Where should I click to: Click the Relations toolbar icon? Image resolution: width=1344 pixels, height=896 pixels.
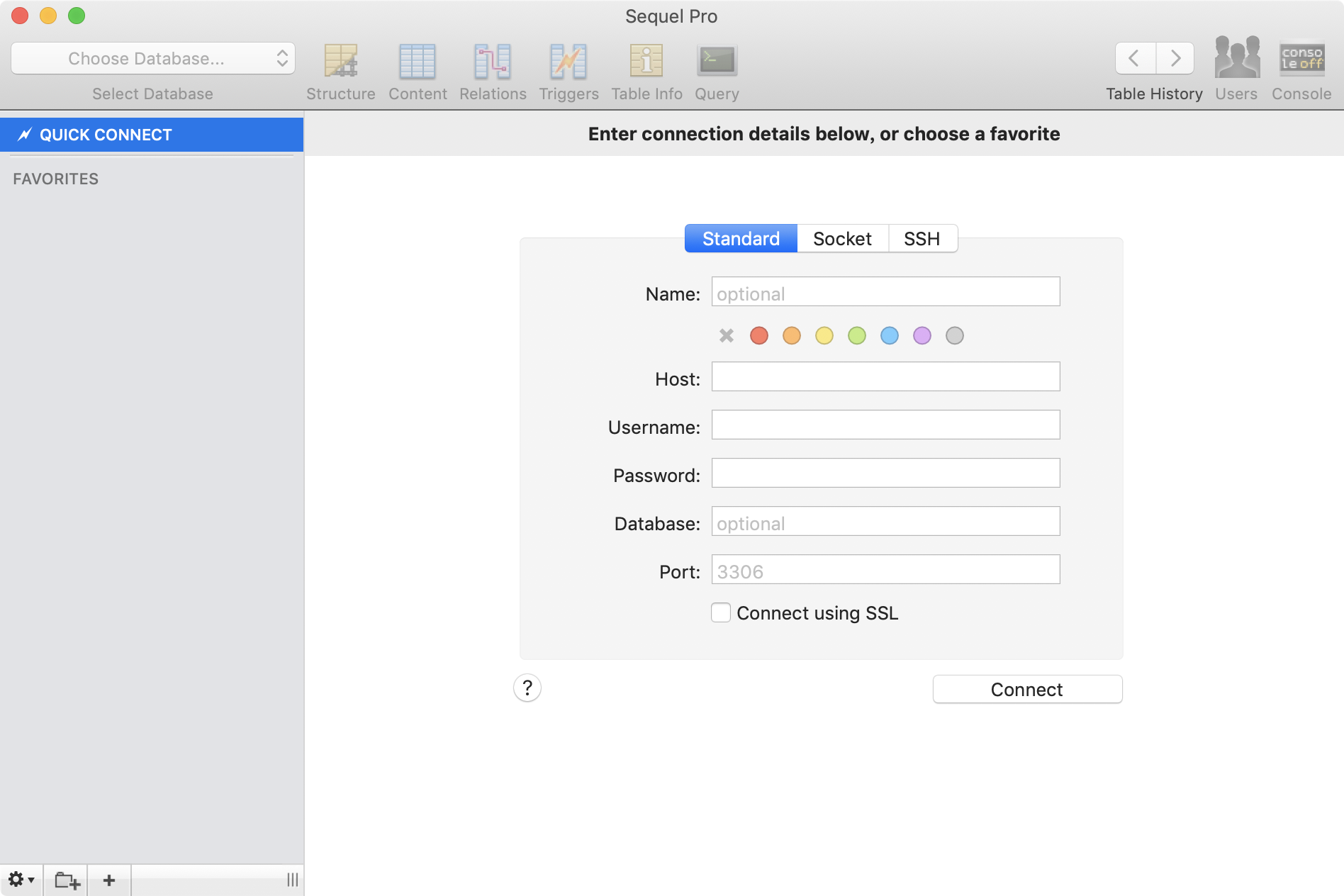[493, 62]
